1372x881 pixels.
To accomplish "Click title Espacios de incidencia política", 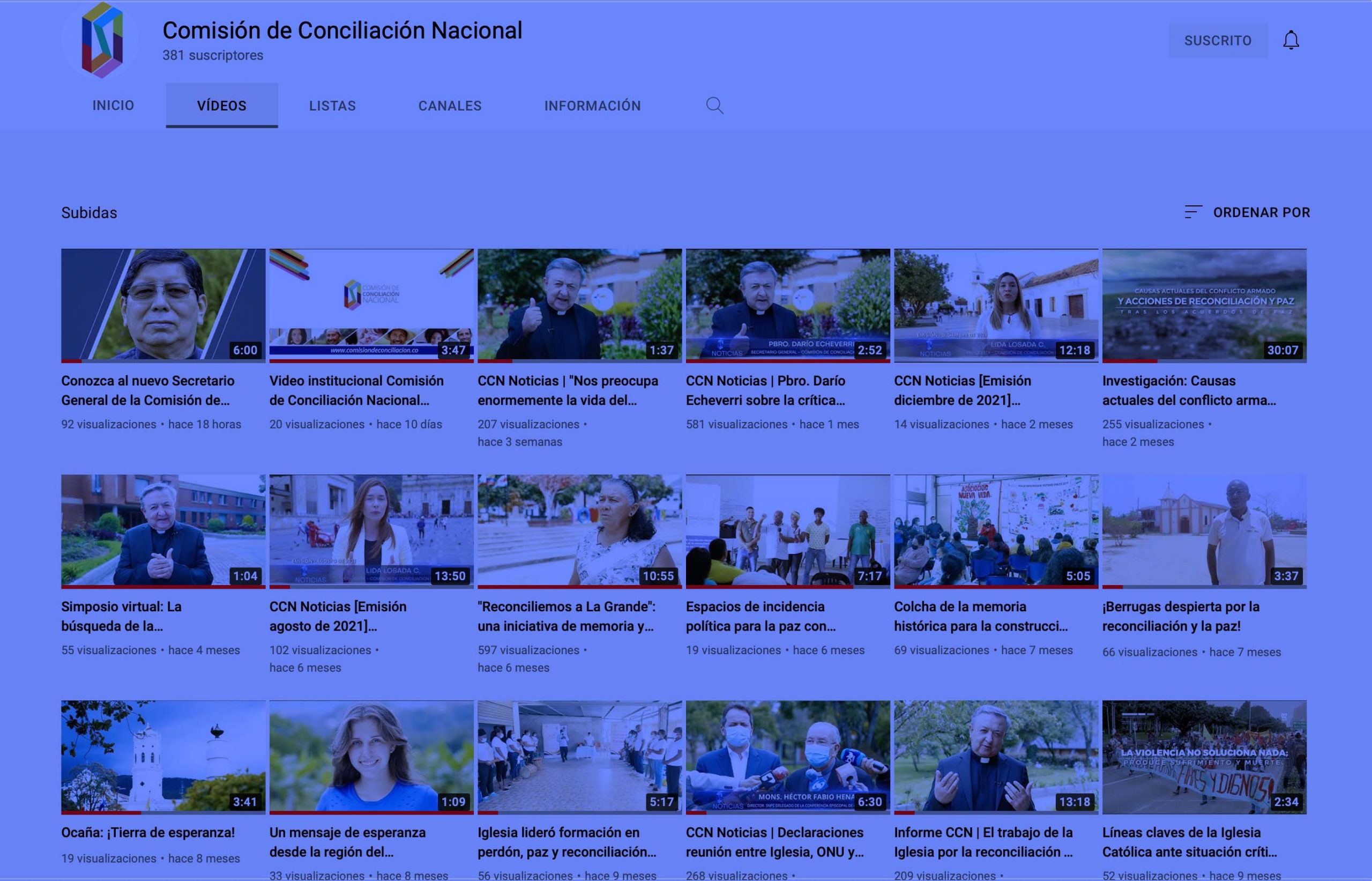I will pos(761,617).
